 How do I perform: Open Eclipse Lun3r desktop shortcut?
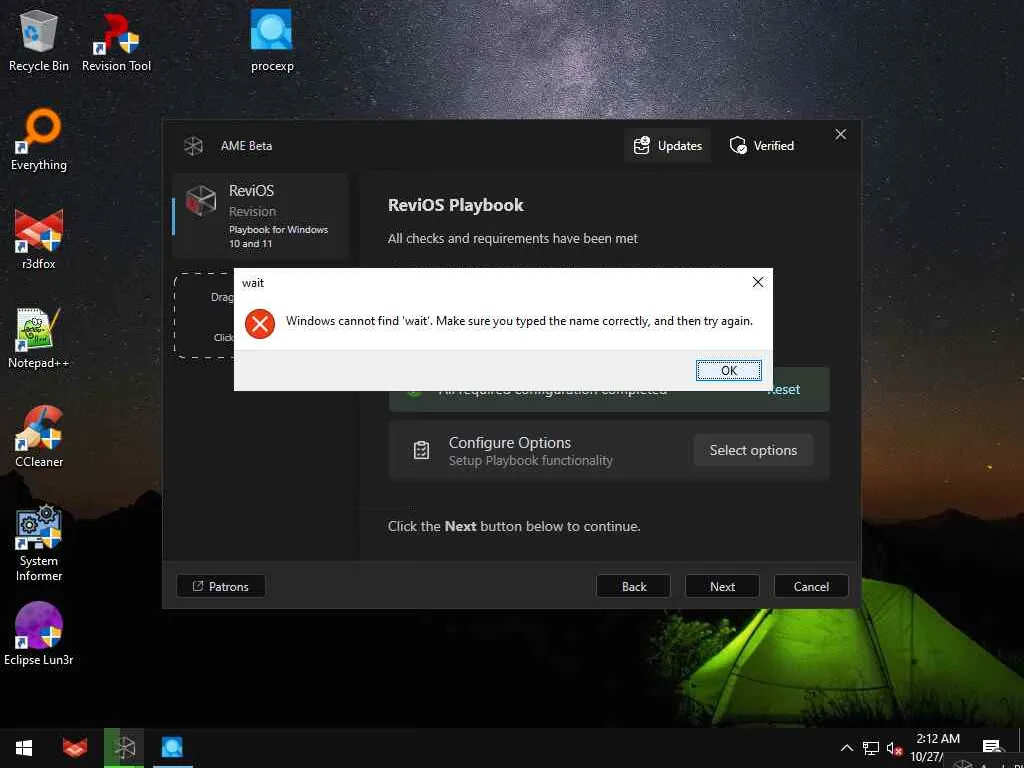tap(39, 633)
